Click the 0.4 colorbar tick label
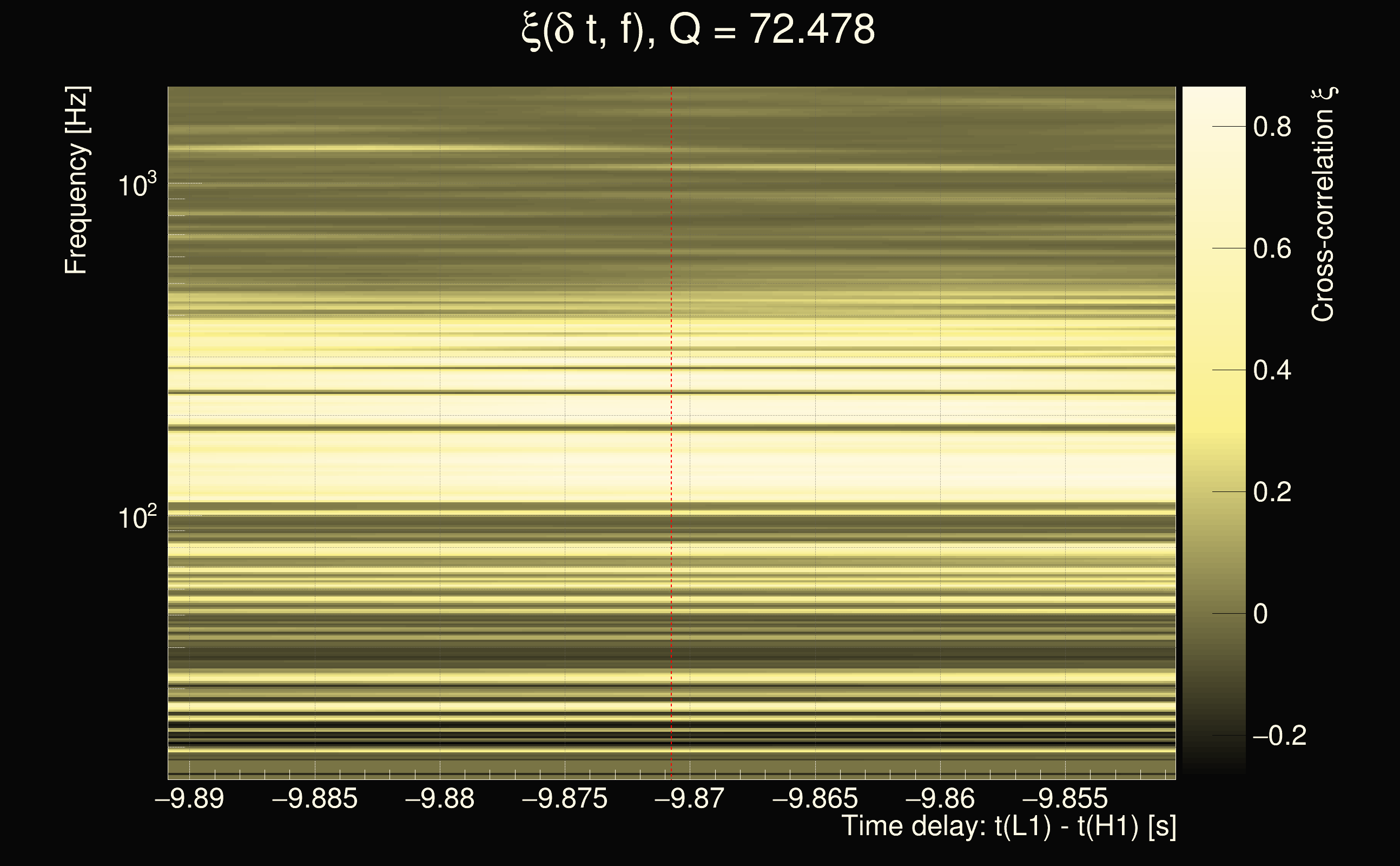 coord(1272,371)
